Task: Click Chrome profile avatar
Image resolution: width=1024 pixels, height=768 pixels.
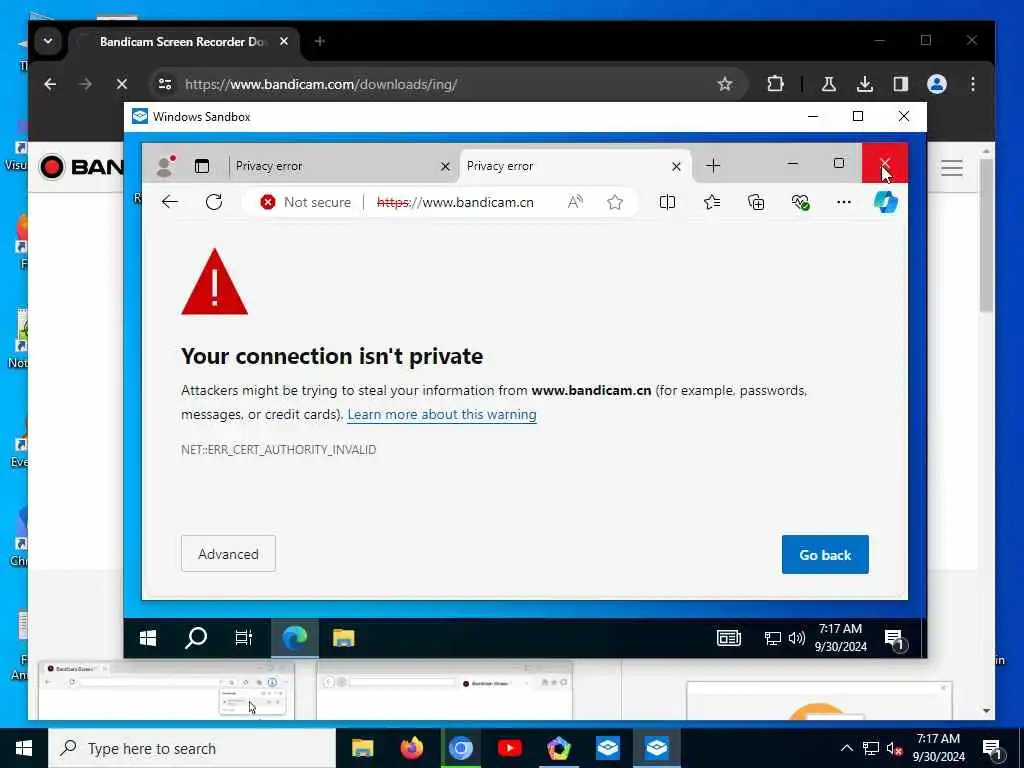Action: point(936,84)
